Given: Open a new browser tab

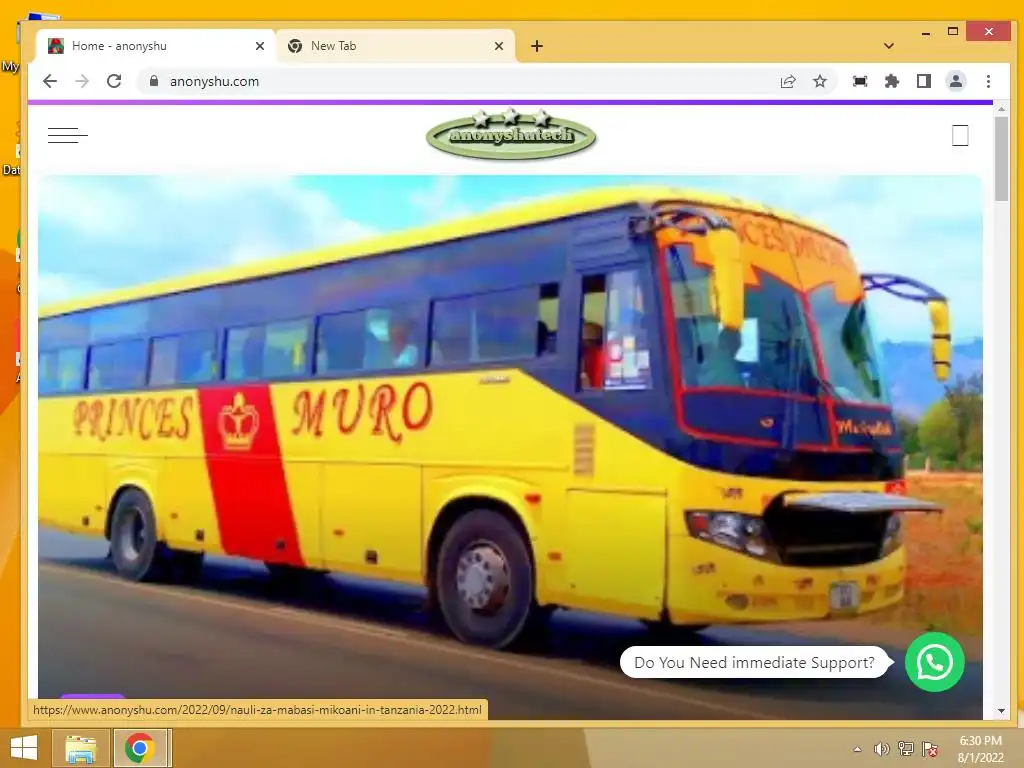Looking at the screenshot, I should click(x=537, y=46).
